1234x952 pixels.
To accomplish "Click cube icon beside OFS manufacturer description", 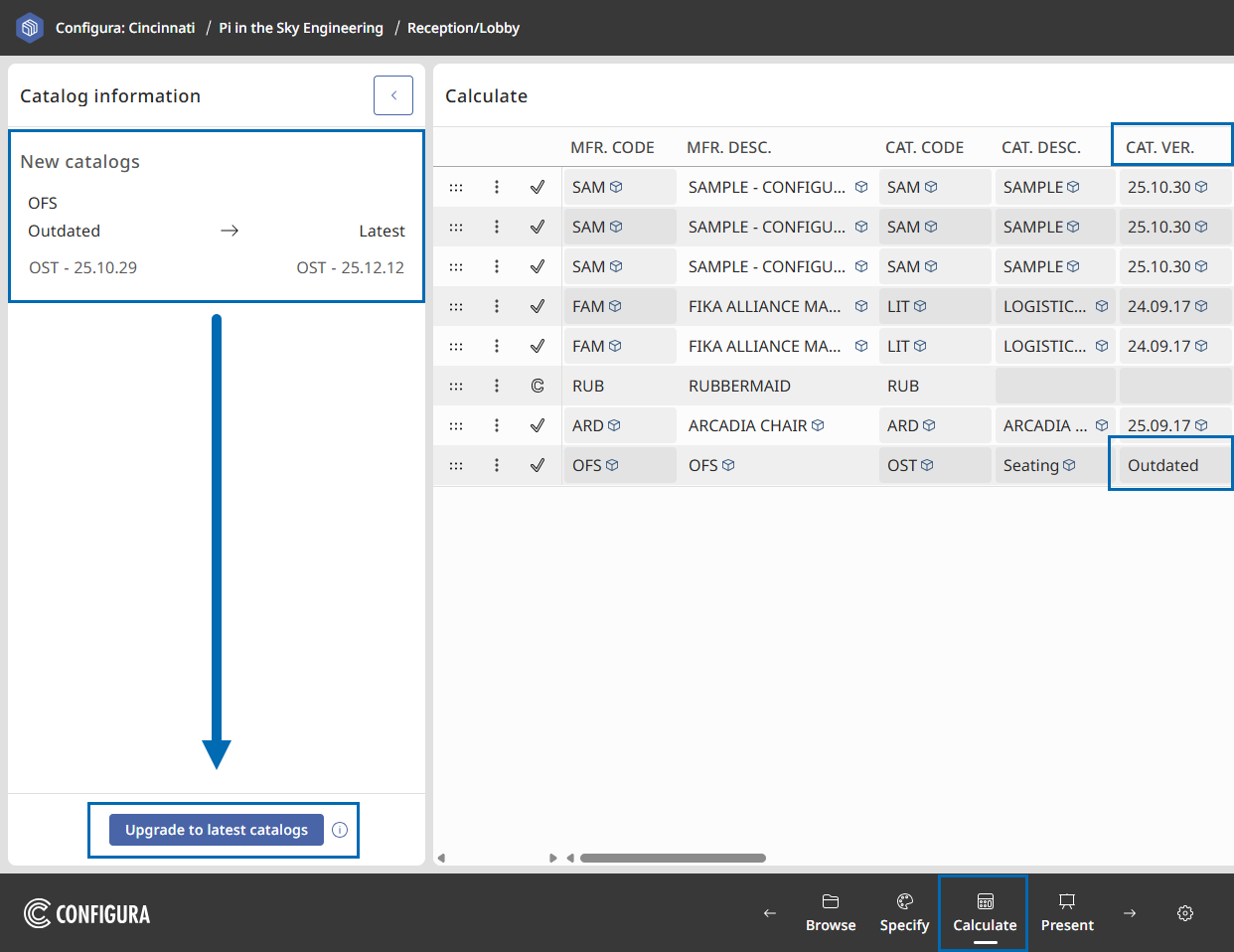I will click(728, 465).
